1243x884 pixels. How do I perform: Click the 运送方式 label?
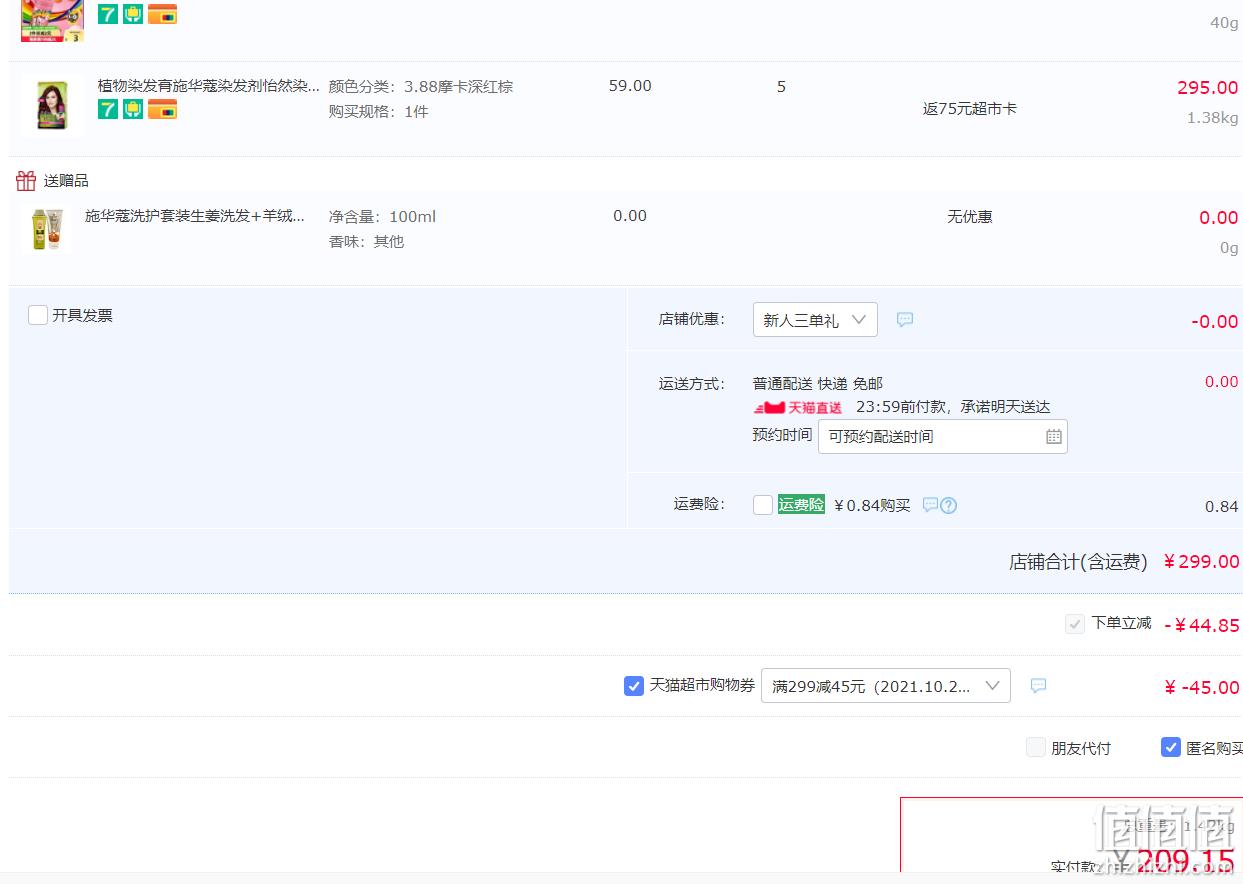click(x=692, y=384)
